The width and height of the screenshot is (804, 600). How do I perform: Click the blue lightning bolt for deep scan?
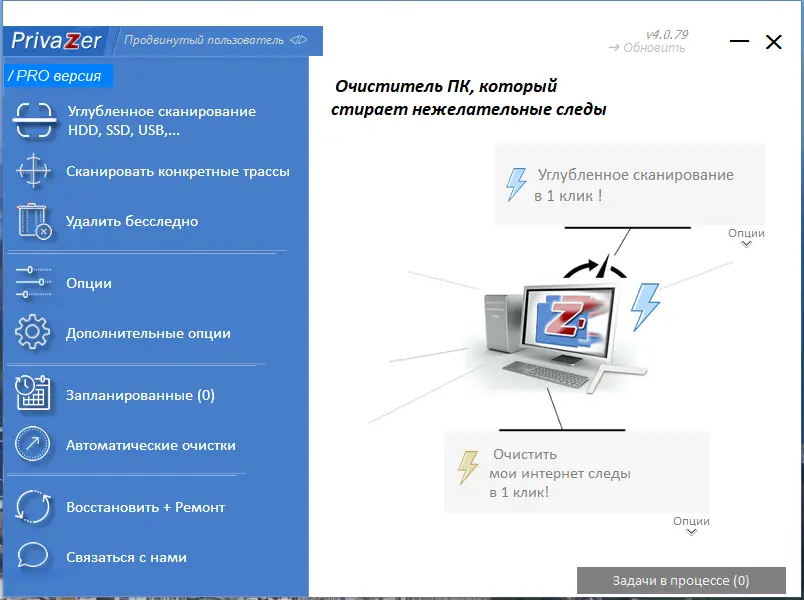(x=516, y=184)
